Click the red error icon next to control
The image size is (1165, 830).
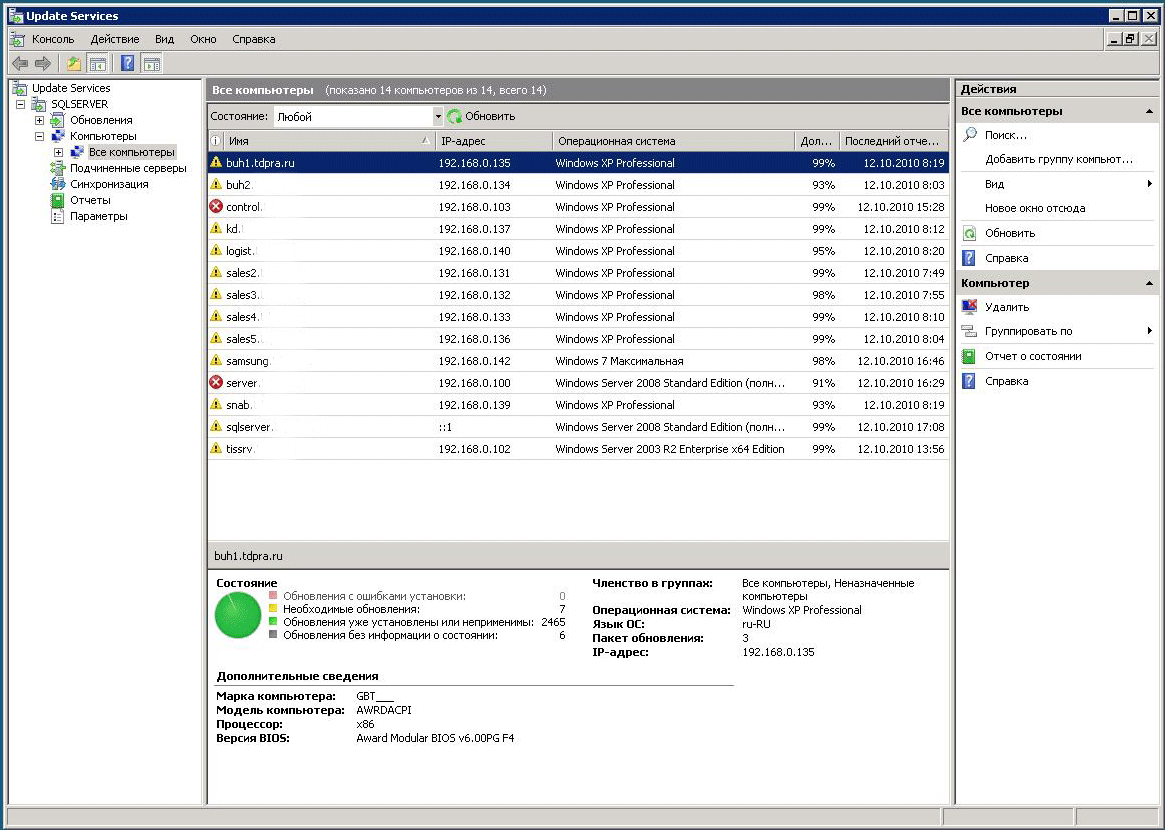tap(216, 207)
